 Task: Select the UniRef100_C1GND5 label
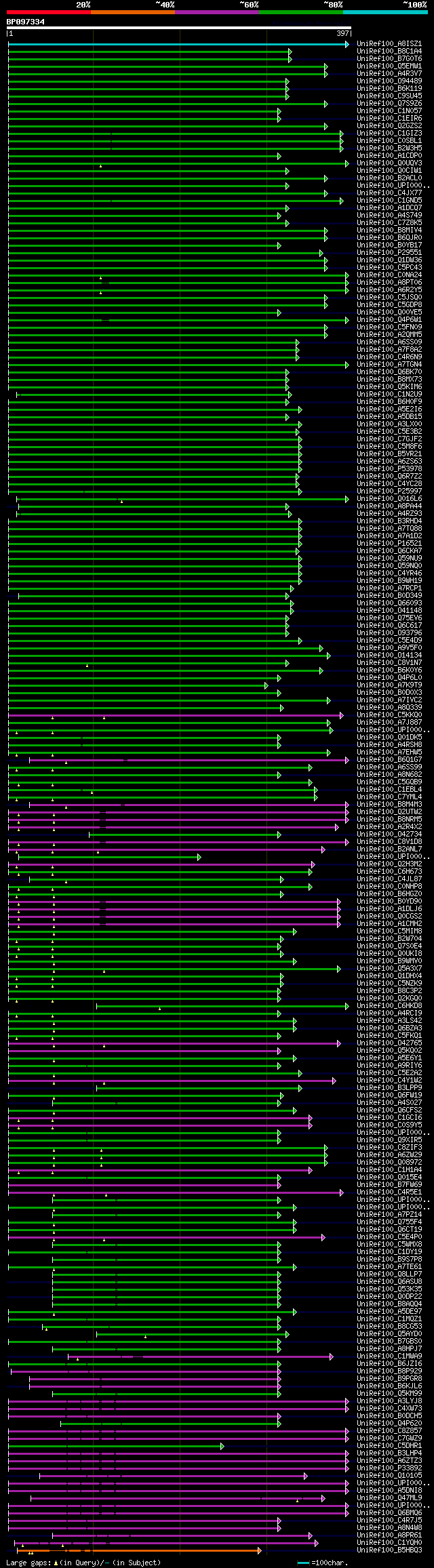click(389, 201)
